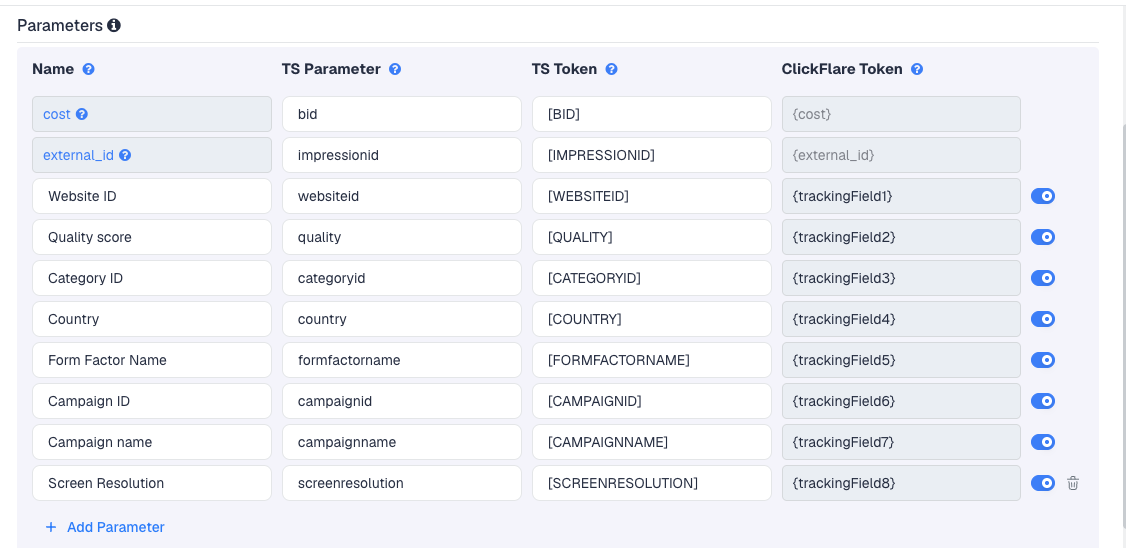
Task: Click the [CATEGORYID] TS Token field
Action: [652, 278]
